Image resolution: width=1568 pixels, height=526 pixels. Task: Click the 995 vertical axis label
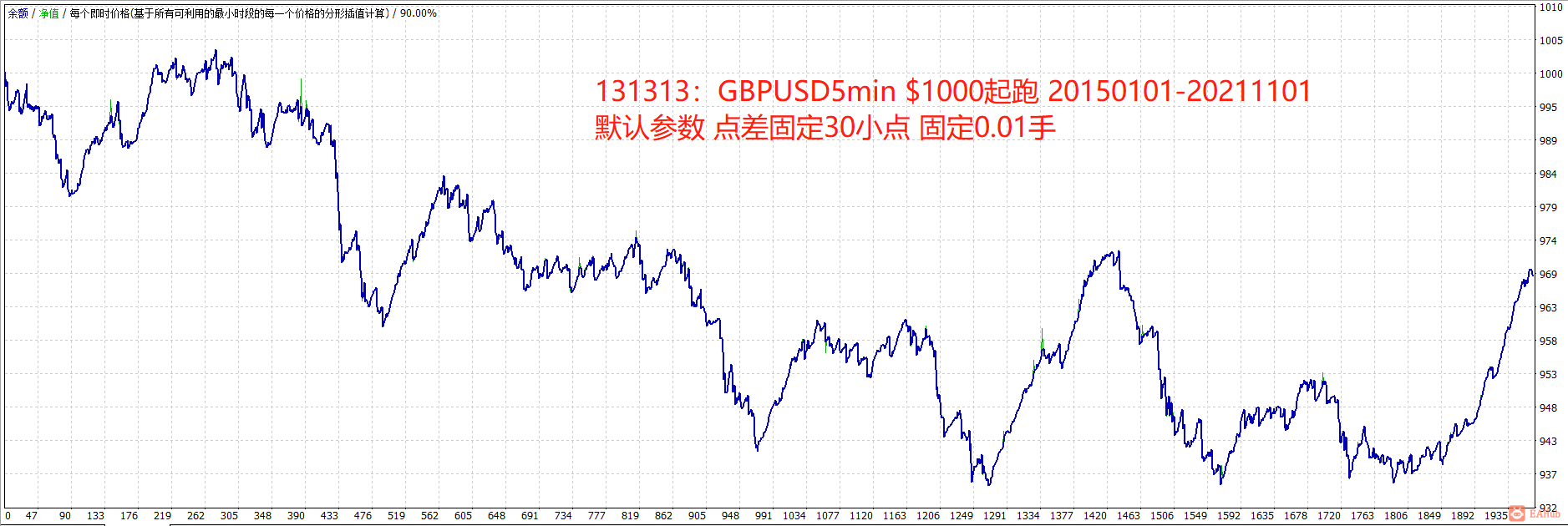(x=1548, y=108)
